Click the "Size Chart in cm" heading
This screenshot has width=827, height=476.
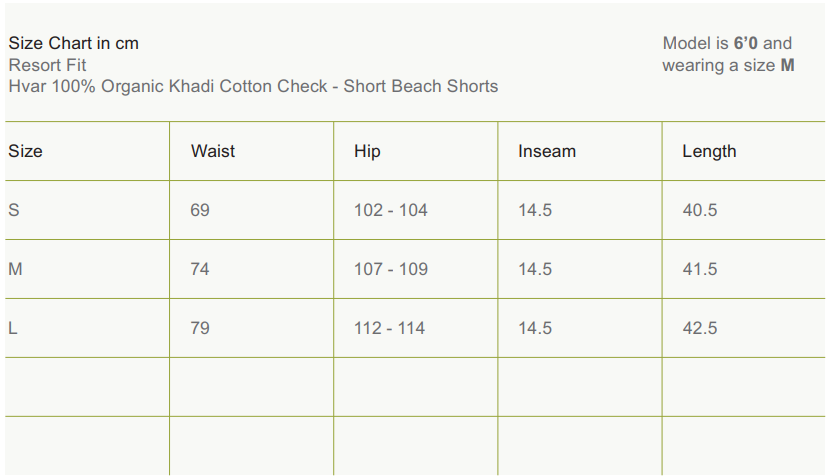tap(73, 43)
